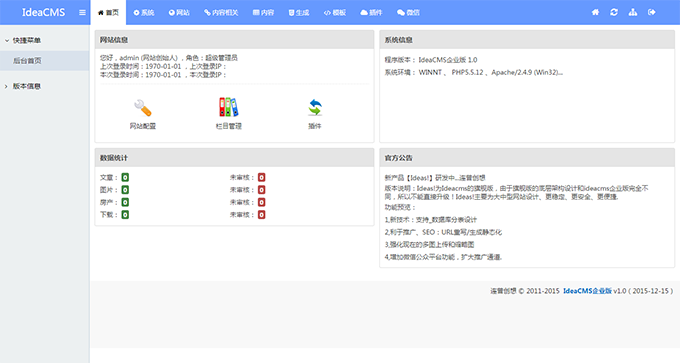Click 未审核 red badge in 文章 row
Screen dimensions: 680x363
pos(262,177)
